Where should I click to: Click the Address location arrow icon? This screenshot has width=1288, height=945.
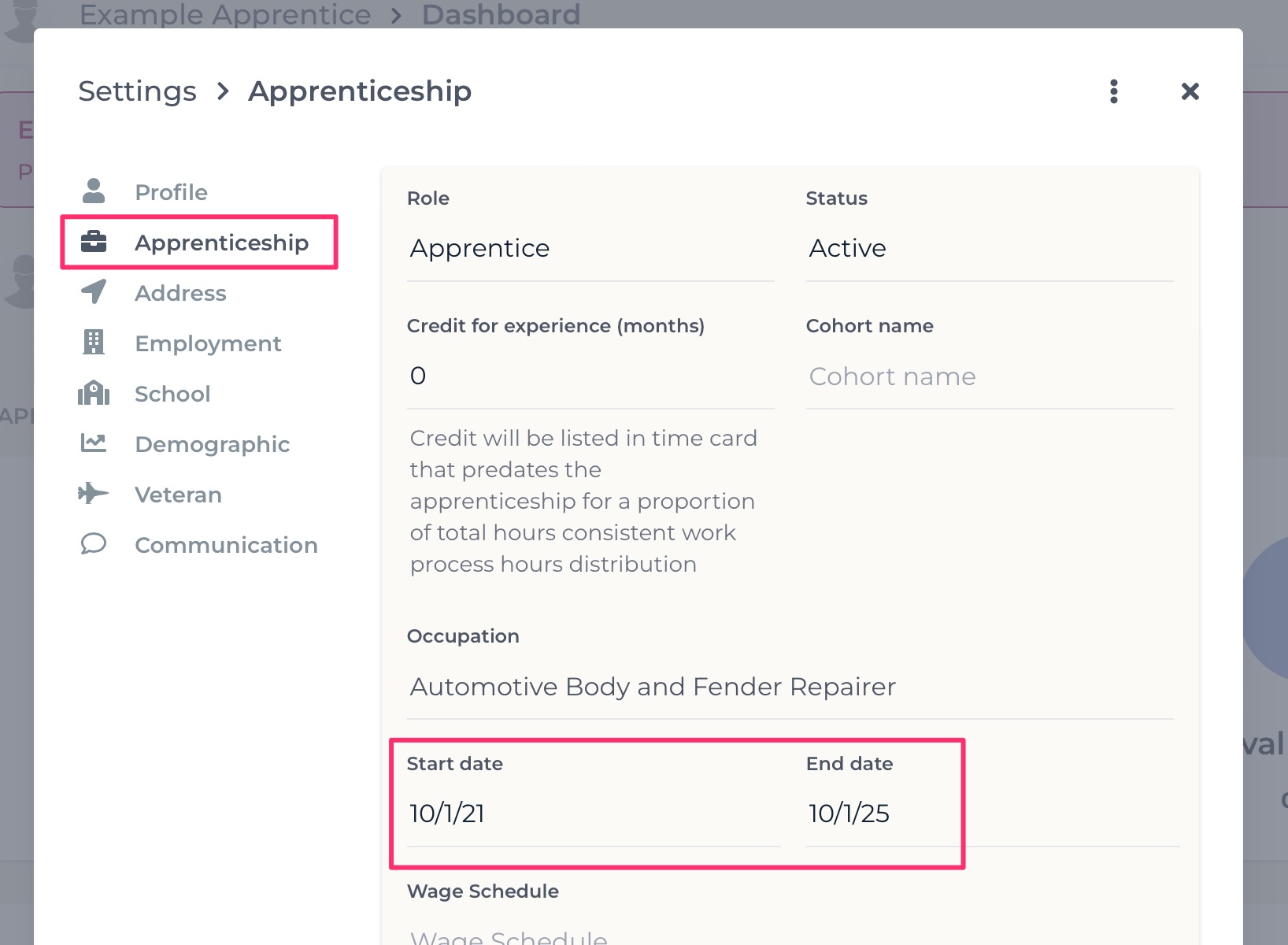click(94, 292)
